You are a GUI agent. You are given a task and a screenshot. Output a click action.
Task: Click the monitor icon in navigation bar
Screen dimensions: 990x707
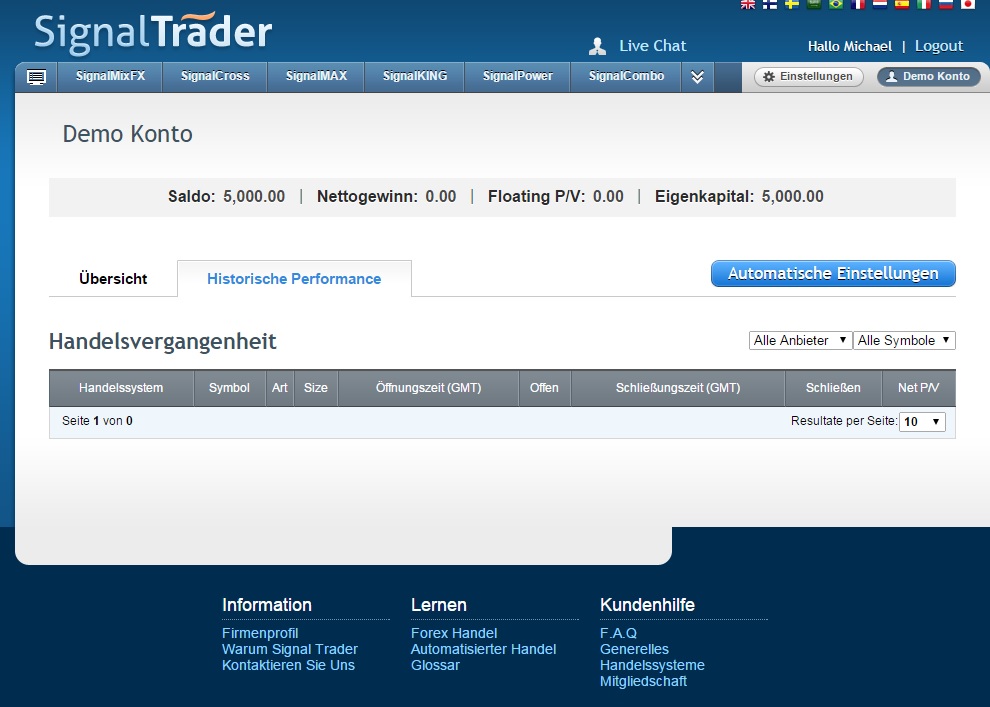pyautogui.click(x=36, y=77)
